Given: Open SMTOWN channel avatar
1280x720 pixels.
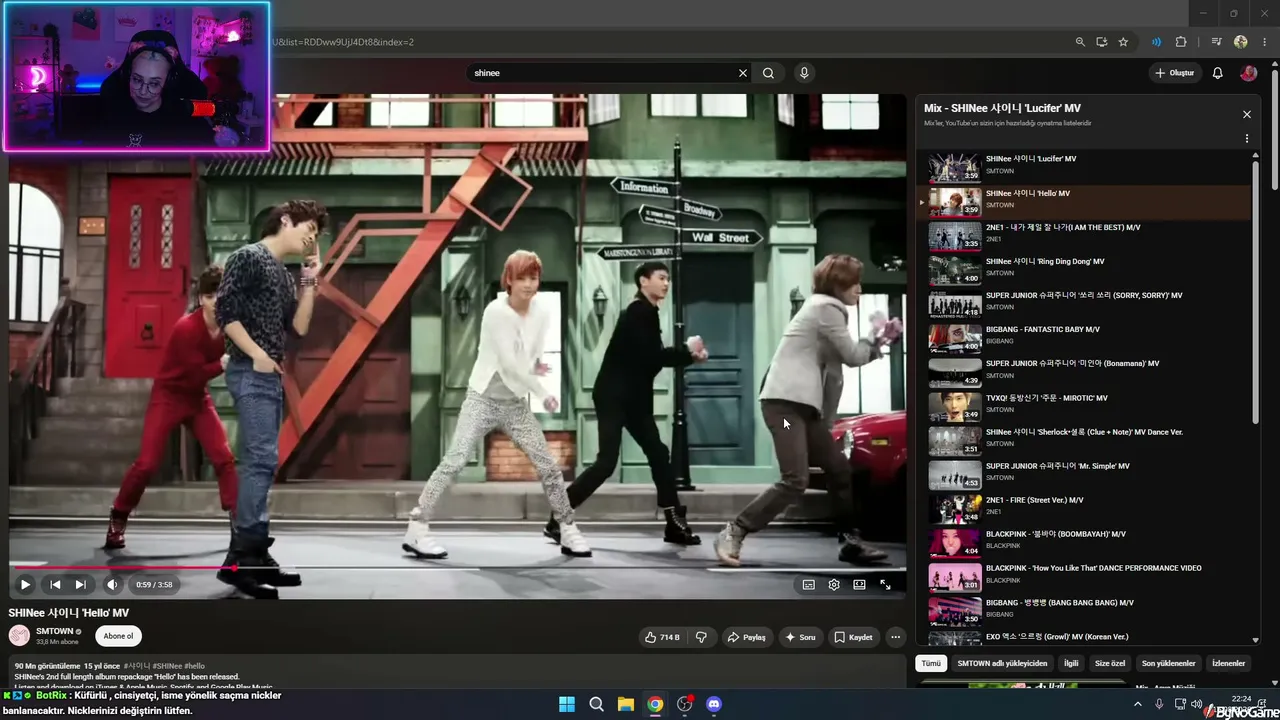Looking at the screenshot, I should click(19, 636).
